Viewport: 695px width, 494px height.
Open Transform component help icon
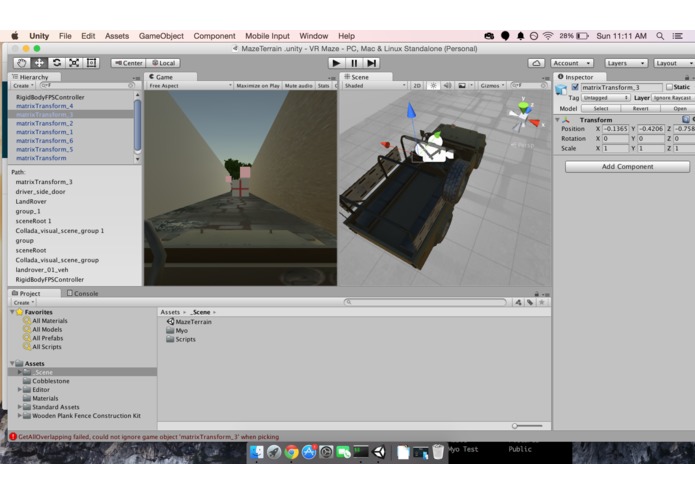[686, 119]
